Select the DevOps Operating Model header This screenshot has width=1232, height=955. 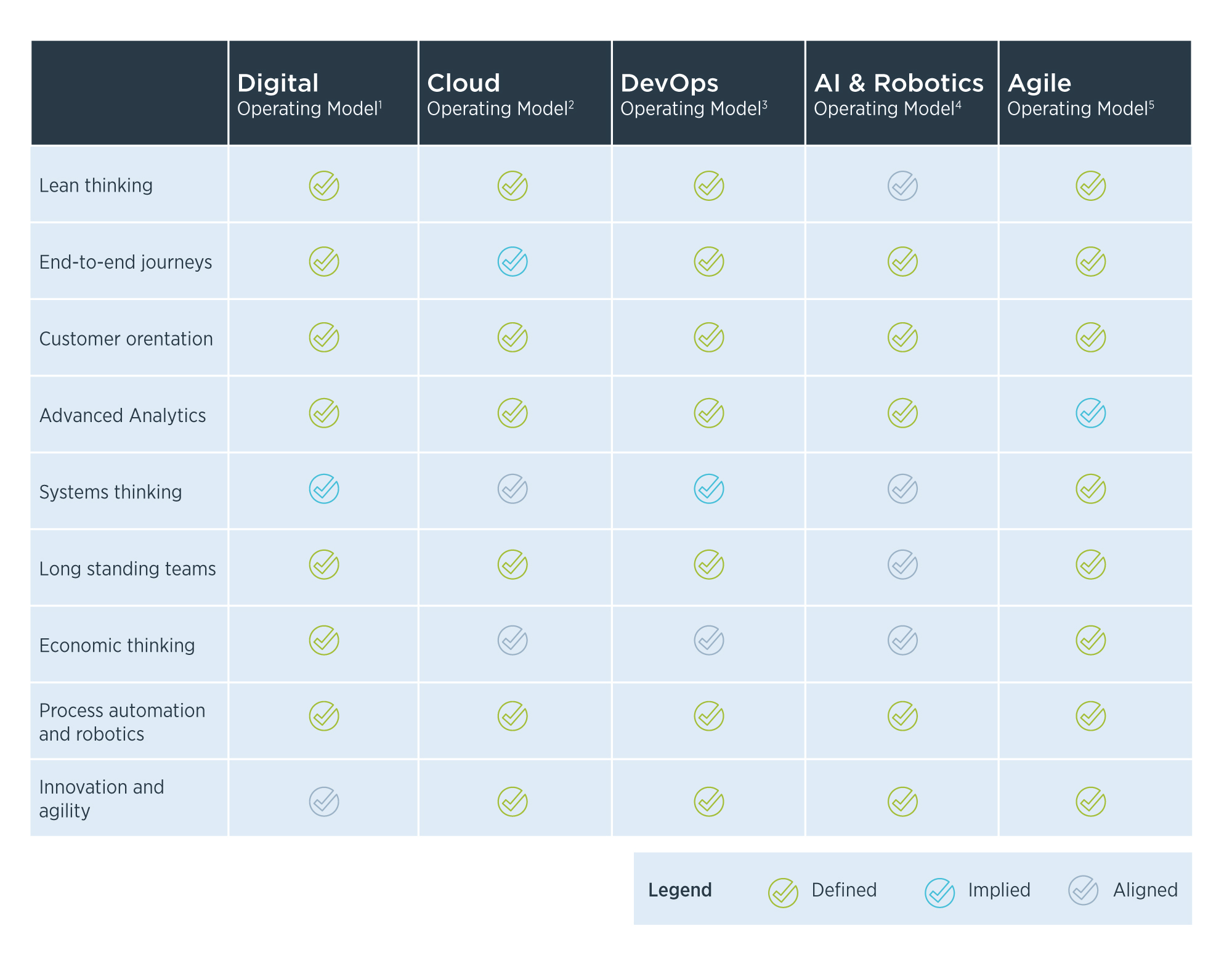[694, 94]
